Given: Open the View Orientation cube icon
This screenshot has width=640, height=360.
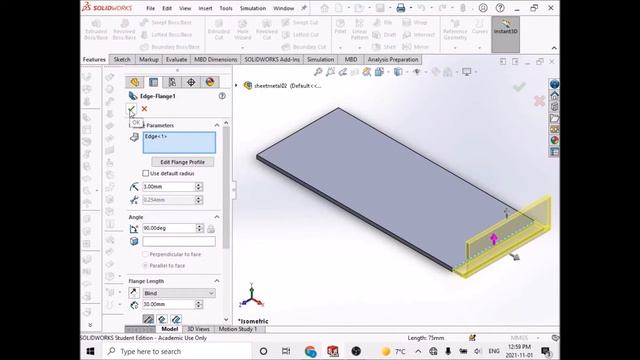Looking at the screenshot, I should [379, 72].
